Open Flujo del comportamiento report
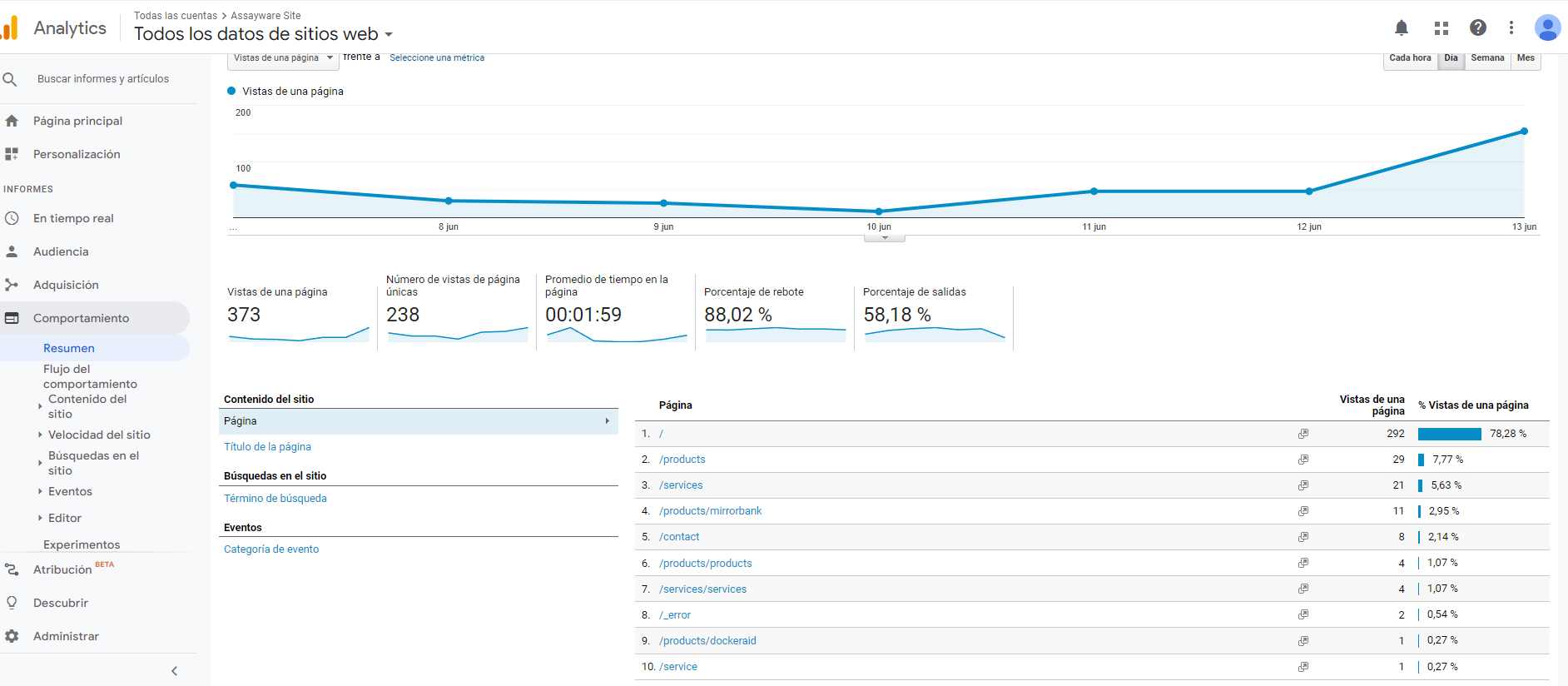Screen dimensions: 1568x686 [90, 376]
